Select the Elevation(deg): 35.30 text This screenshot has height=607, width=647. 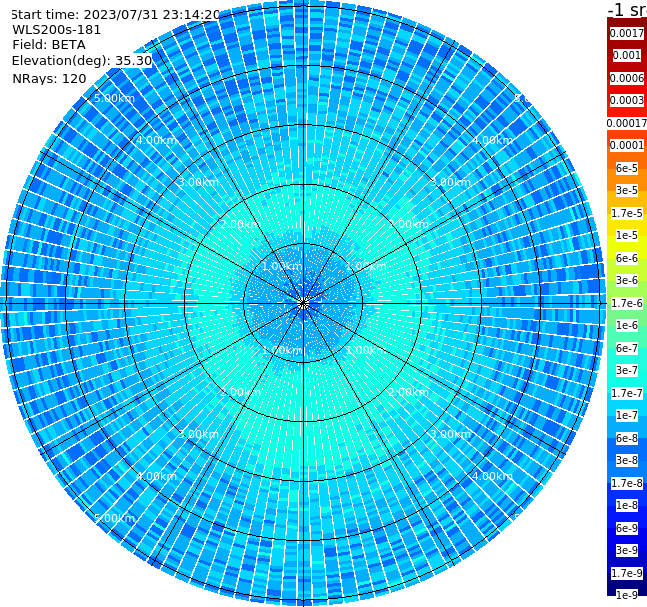point(82,61)
